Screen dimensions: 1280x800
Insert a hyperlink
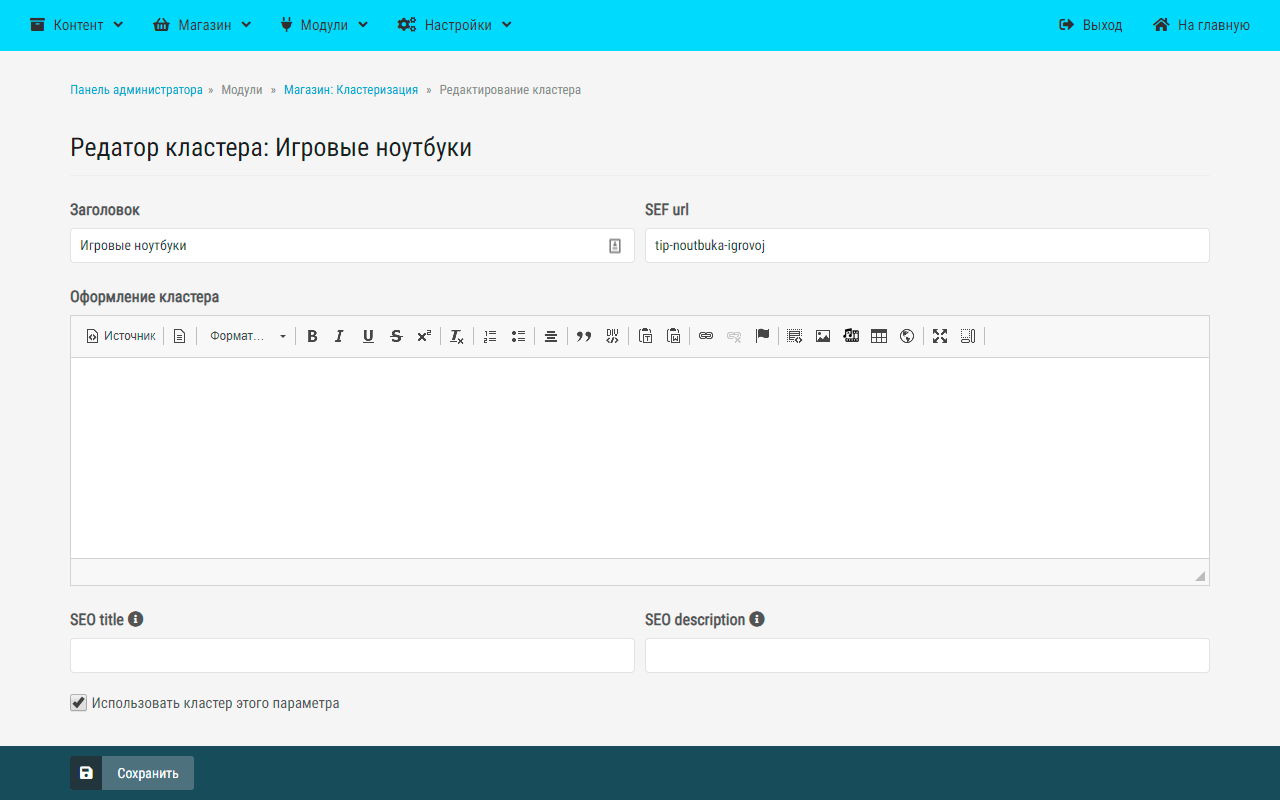point(706,336)
